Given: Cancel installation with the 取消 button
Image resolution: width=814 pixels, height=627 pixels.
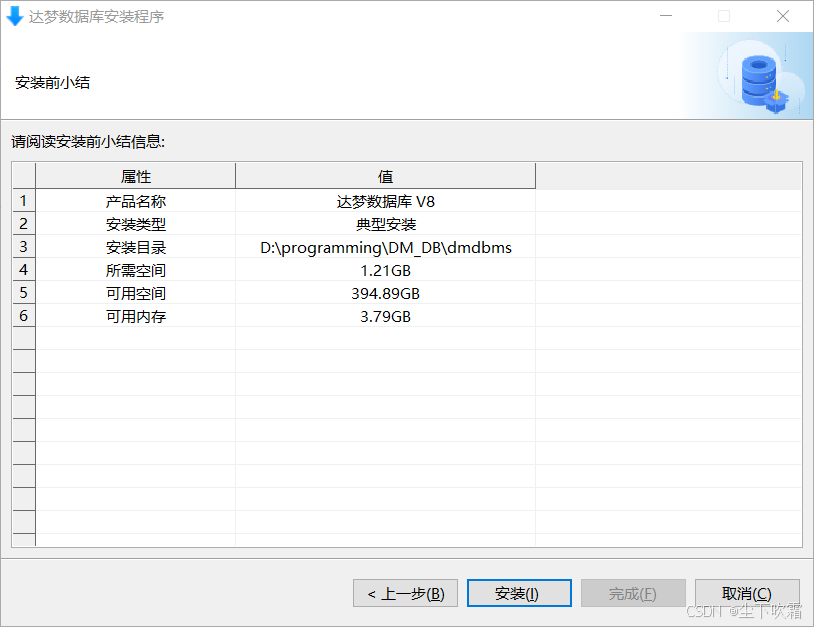Looking at the screenshot, I should click(x=747, y=592).
